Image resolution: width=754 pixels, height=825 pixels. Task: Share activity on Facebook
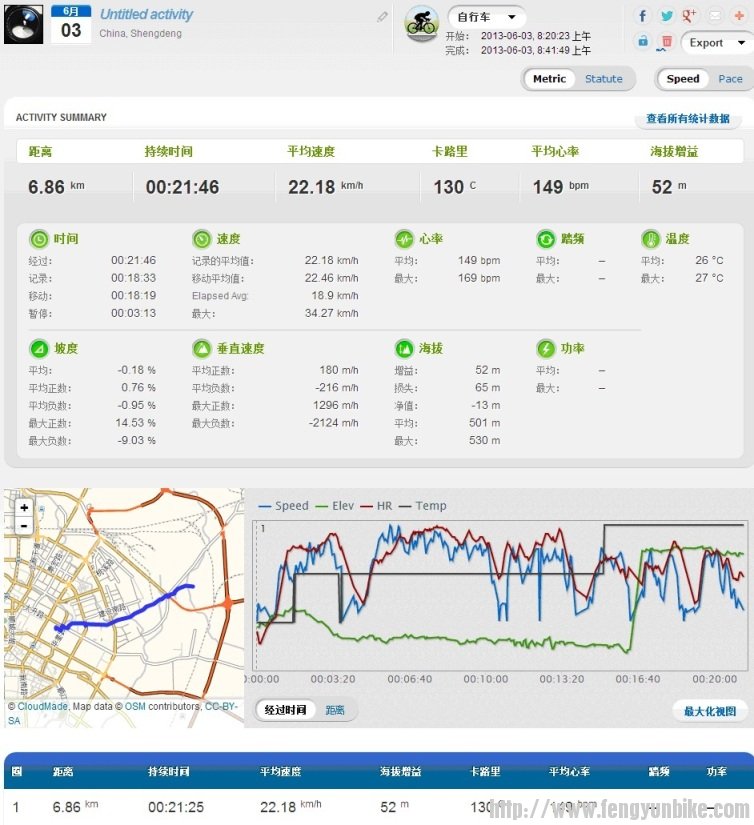(x=642, y=16)
